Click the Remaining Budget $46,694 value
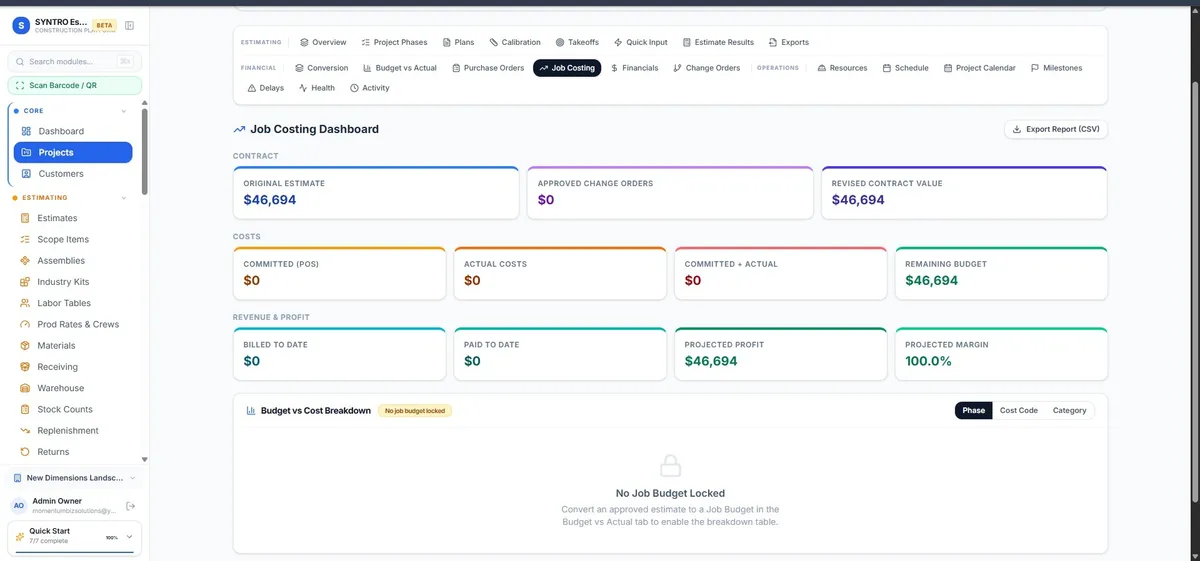The height and width of the screenshot is (561, 1200). 932,281
